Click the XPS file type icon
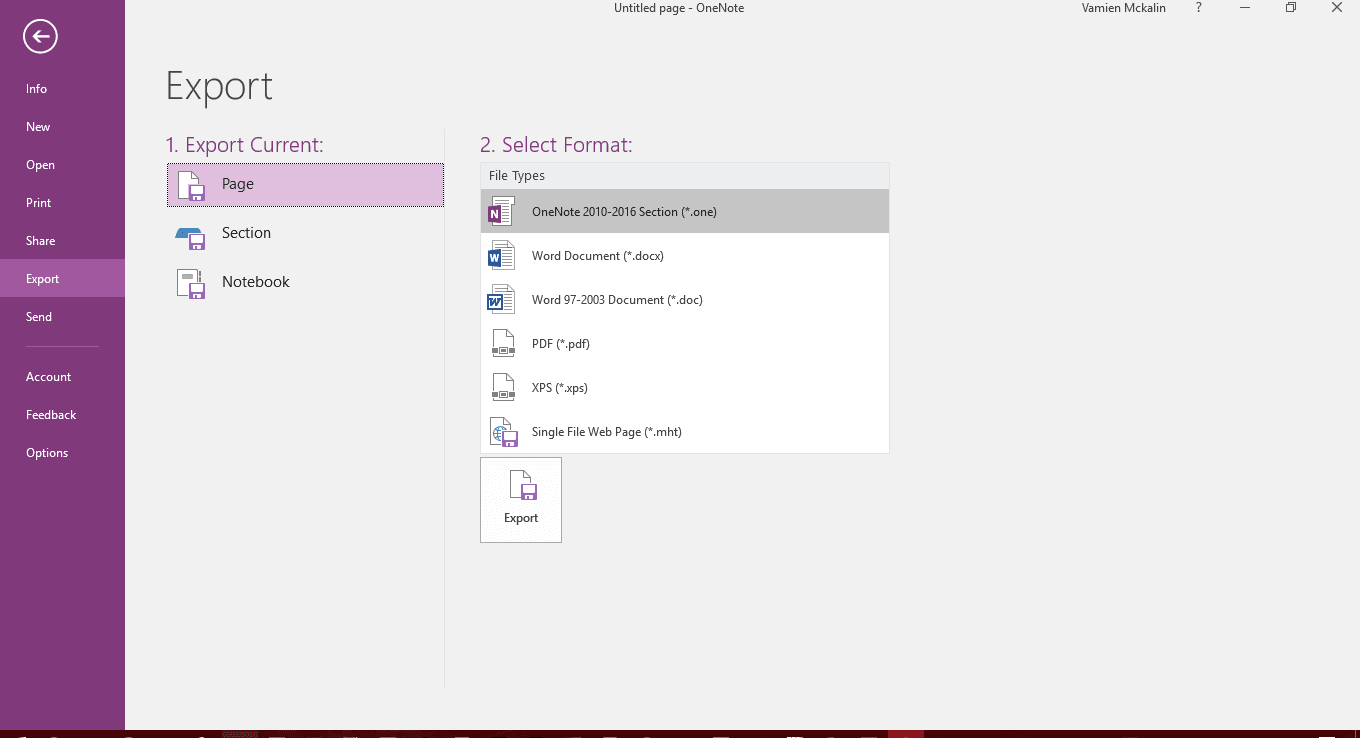 click(x=503, y=388)
